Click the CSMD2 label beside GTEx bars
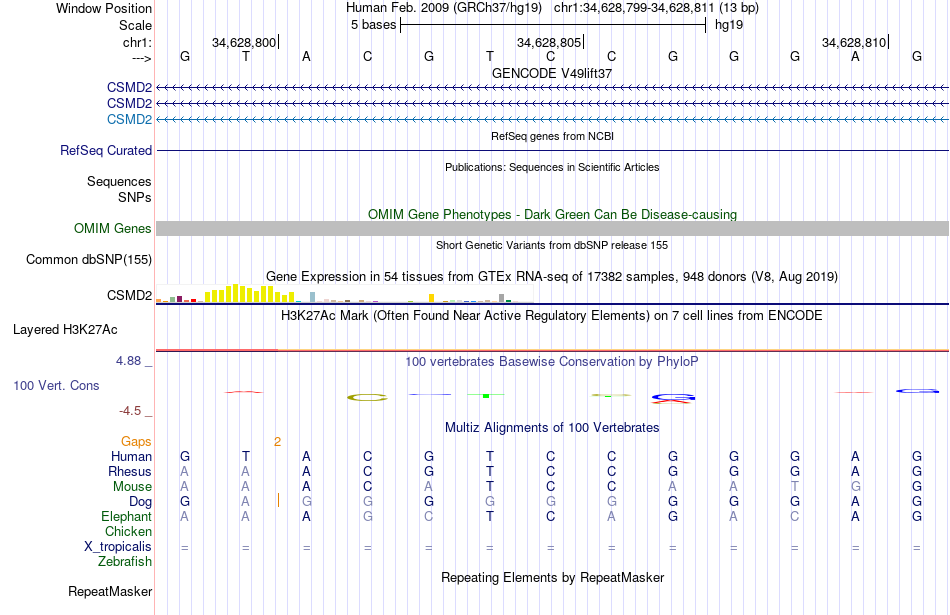 tap(129, 295)
